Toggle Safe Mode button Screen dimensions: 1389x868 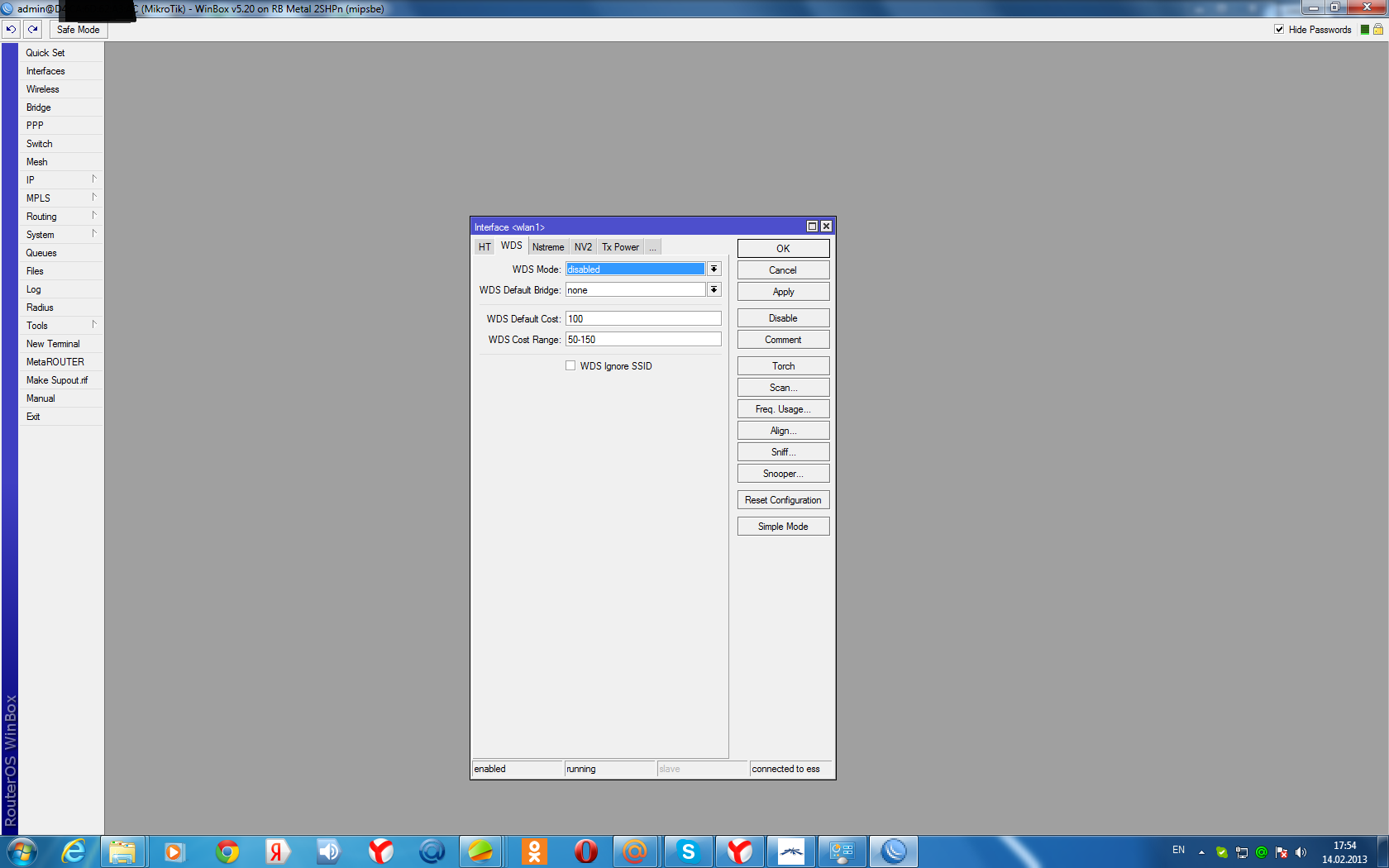[x=79, y=30]
